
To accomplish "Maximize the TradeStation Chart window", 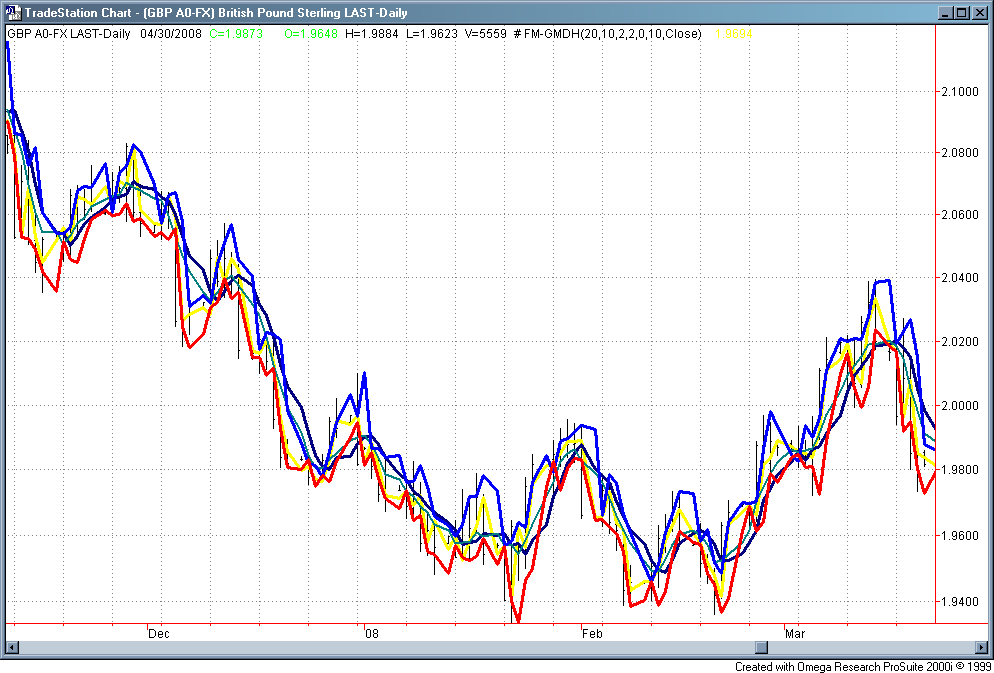I will click(x=962, y=13).
